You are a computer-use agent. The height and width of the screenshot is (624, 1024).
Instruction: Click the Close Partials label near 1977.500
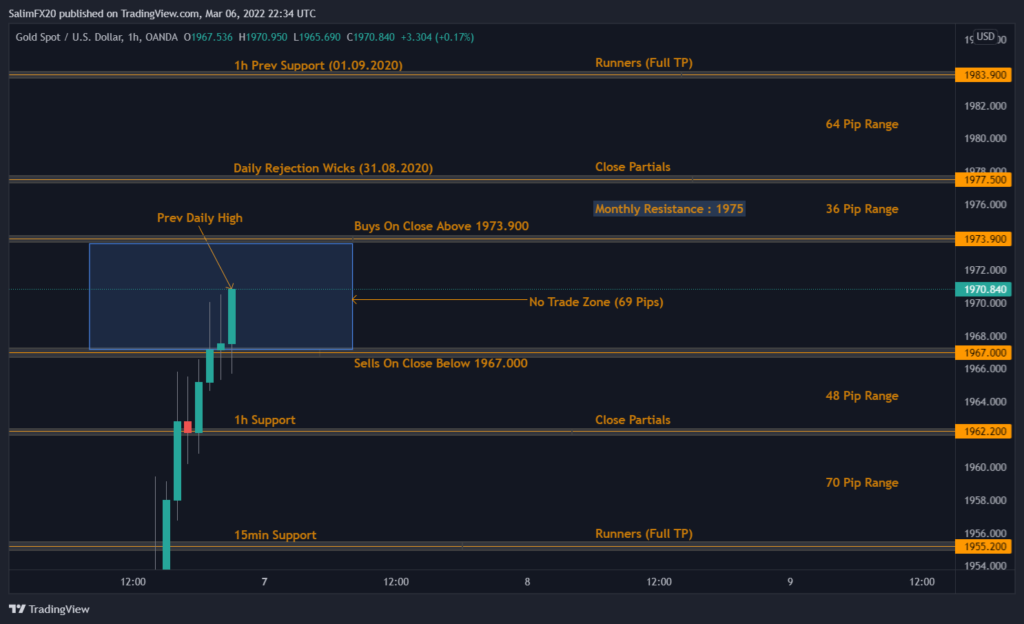point(631,167)
